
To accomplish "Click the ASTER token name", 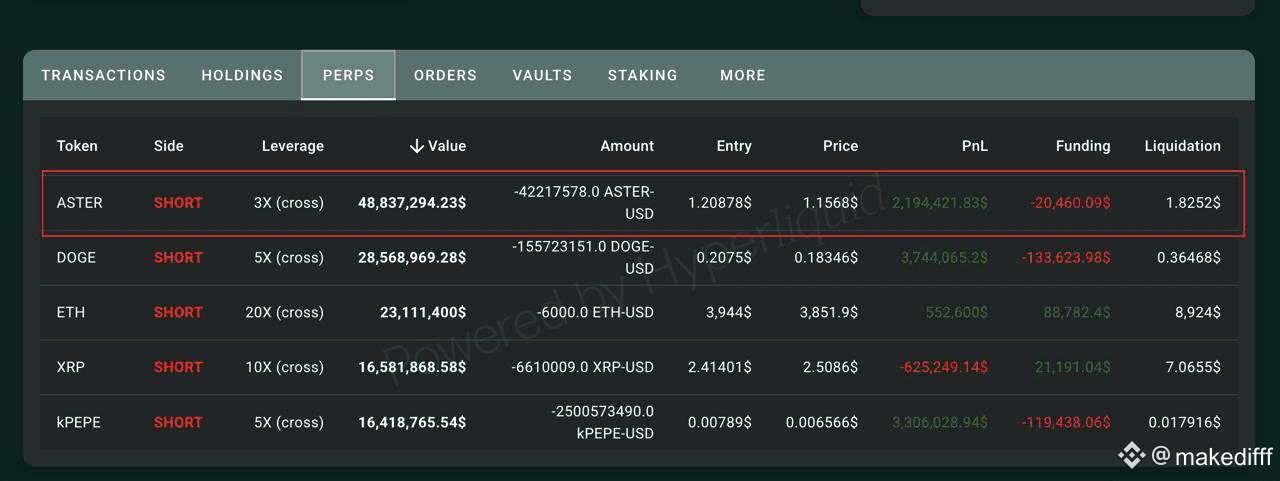I will 80,203.
